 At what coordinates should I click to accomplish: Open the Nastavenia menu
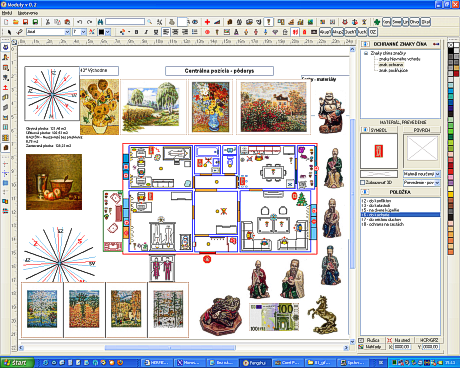click(x=28, y=13)
